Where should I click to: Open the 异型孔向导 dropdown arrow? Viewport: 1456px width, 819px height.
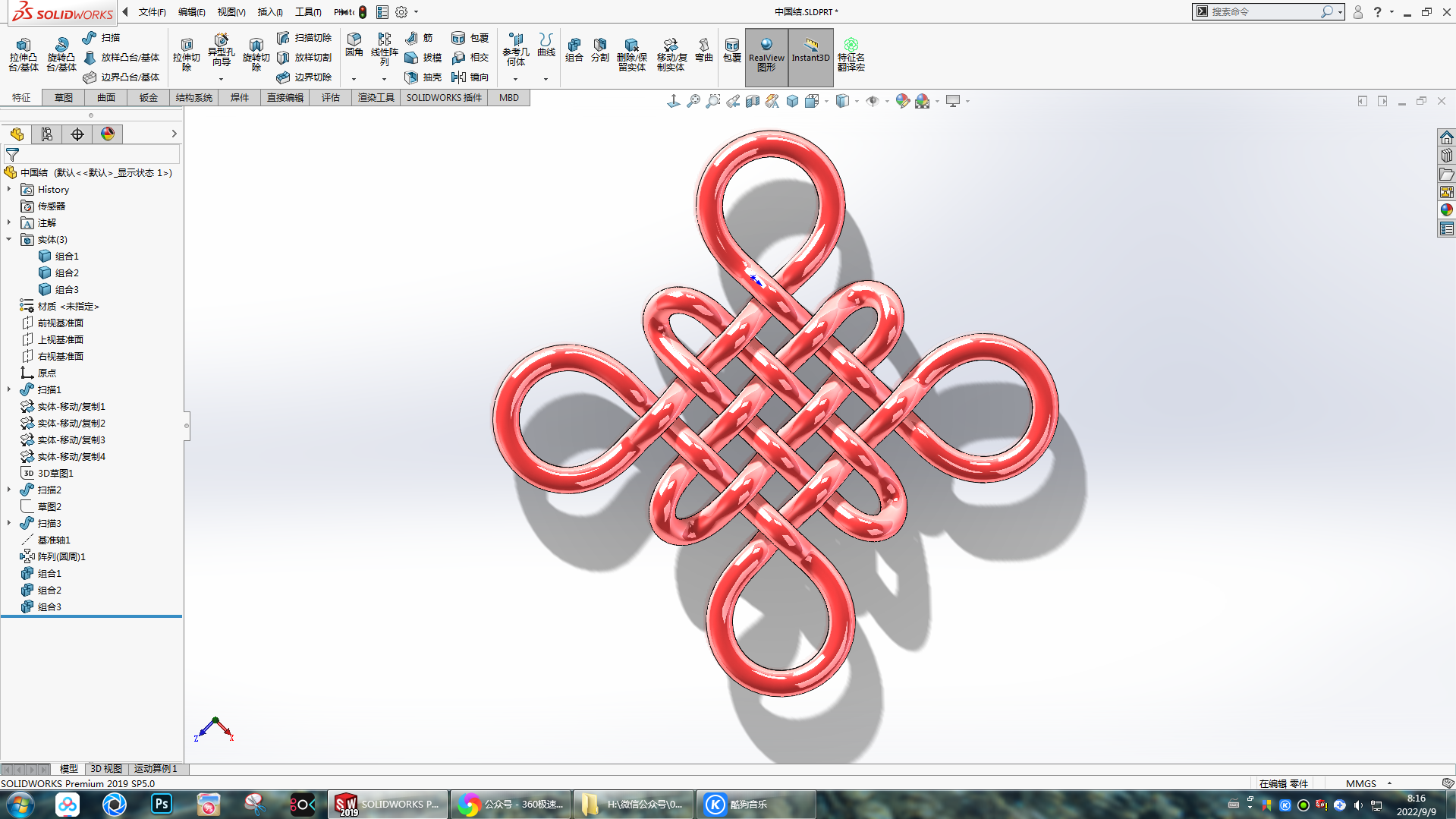(x=222, y=79)
